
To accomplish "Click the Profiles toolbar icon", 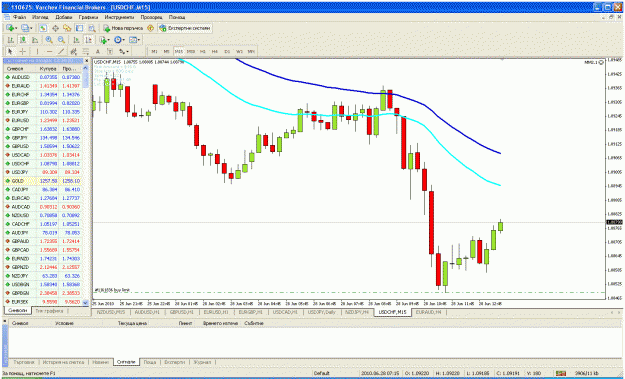I will 27,28.
